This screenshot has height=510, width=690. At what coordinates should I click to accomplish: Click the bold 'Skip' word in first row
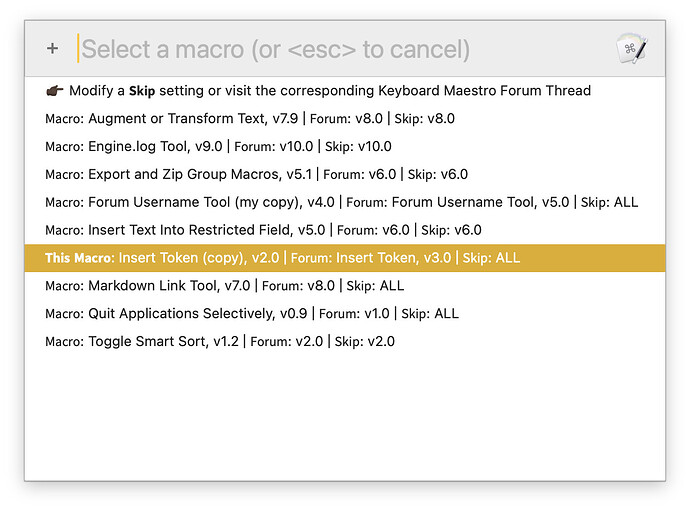point(141,90)
